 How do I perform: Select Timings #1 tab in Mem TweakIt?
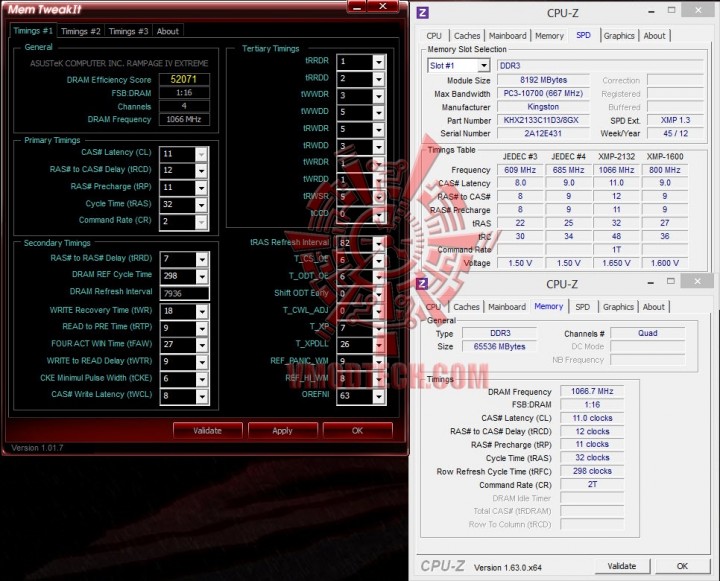[x=33, y=31]
